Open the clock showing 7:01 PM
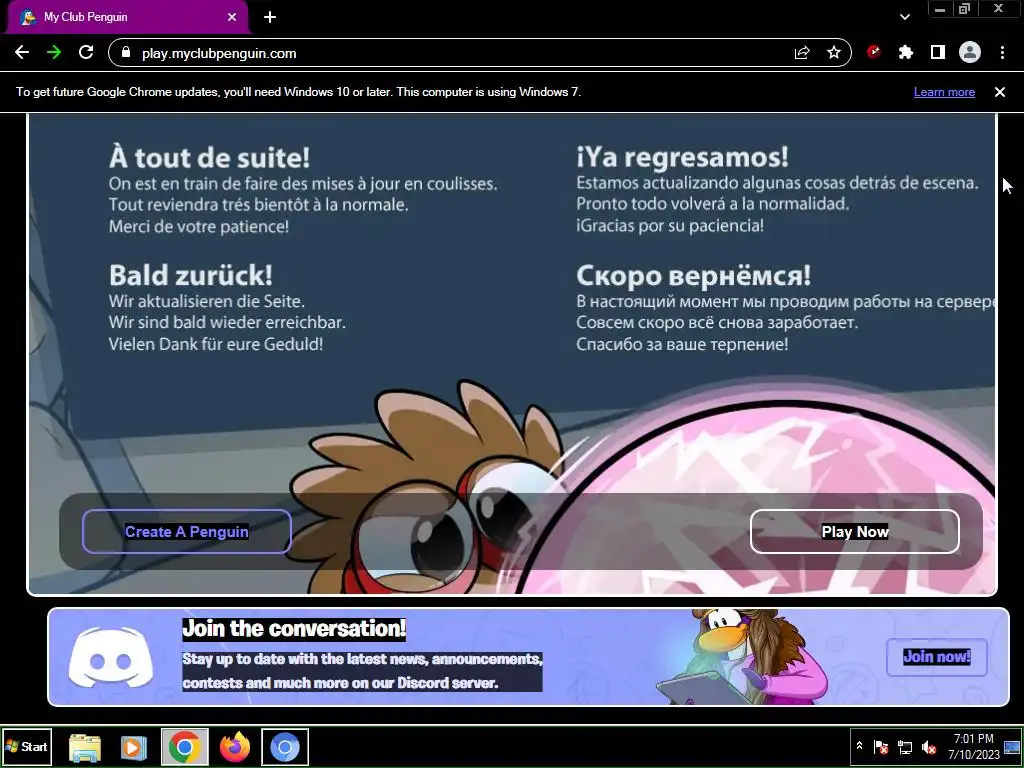Screen dimensions: 1024x768 974,746
